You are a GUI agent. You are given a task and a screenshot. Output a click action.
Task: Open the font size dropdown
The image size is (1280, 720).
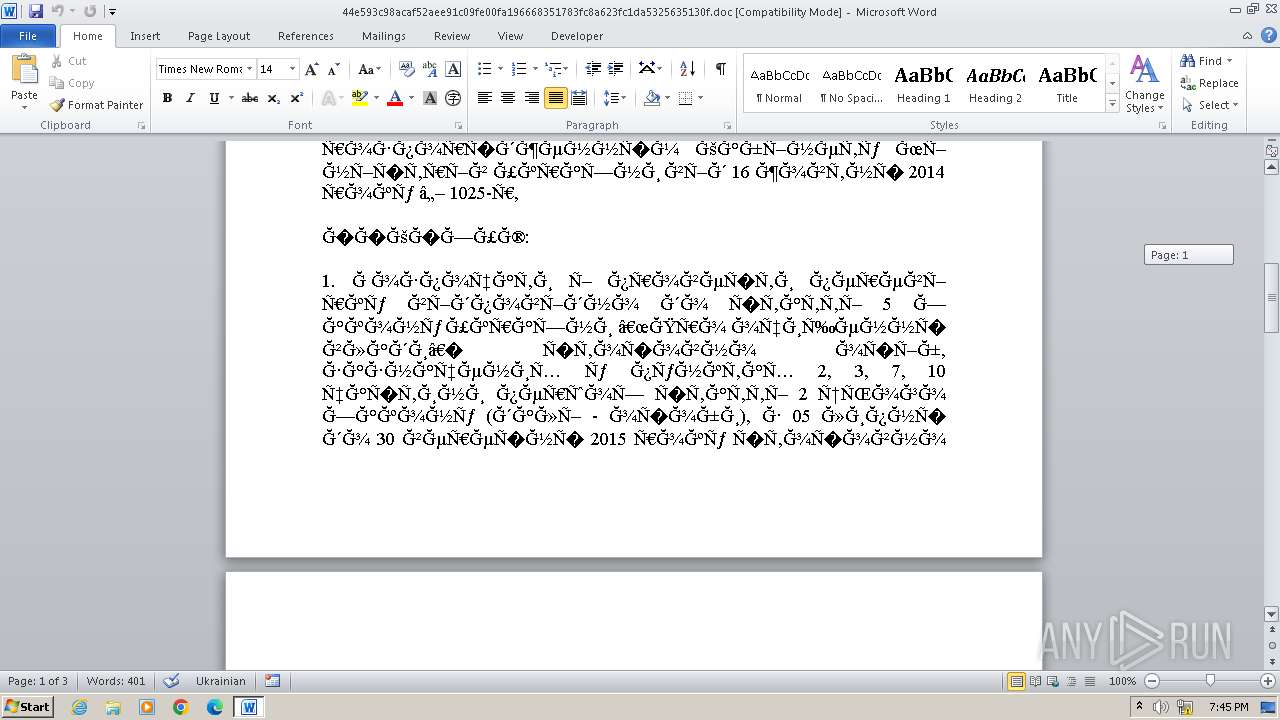[x=292, y=69]
